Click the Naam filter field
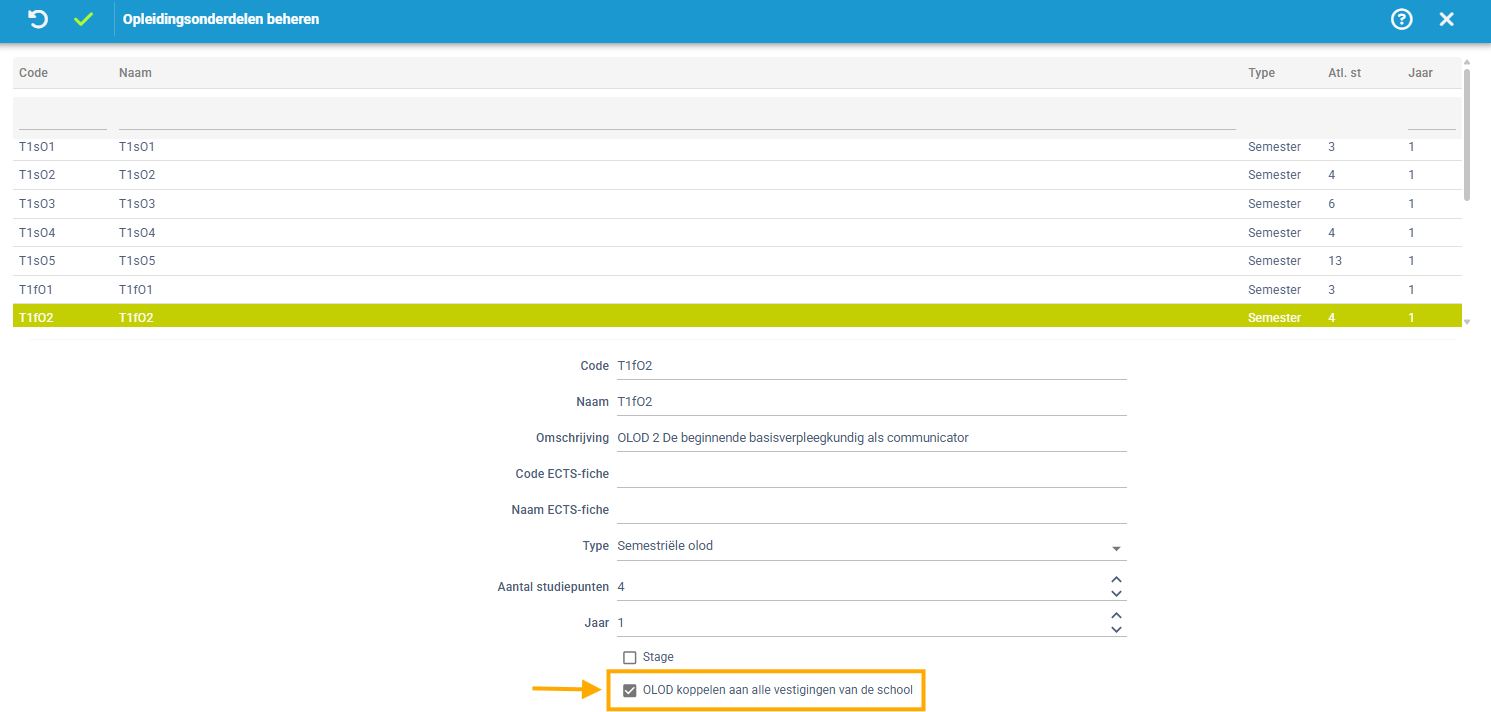Screen dimensions: 1491x712 pos(676,118)
